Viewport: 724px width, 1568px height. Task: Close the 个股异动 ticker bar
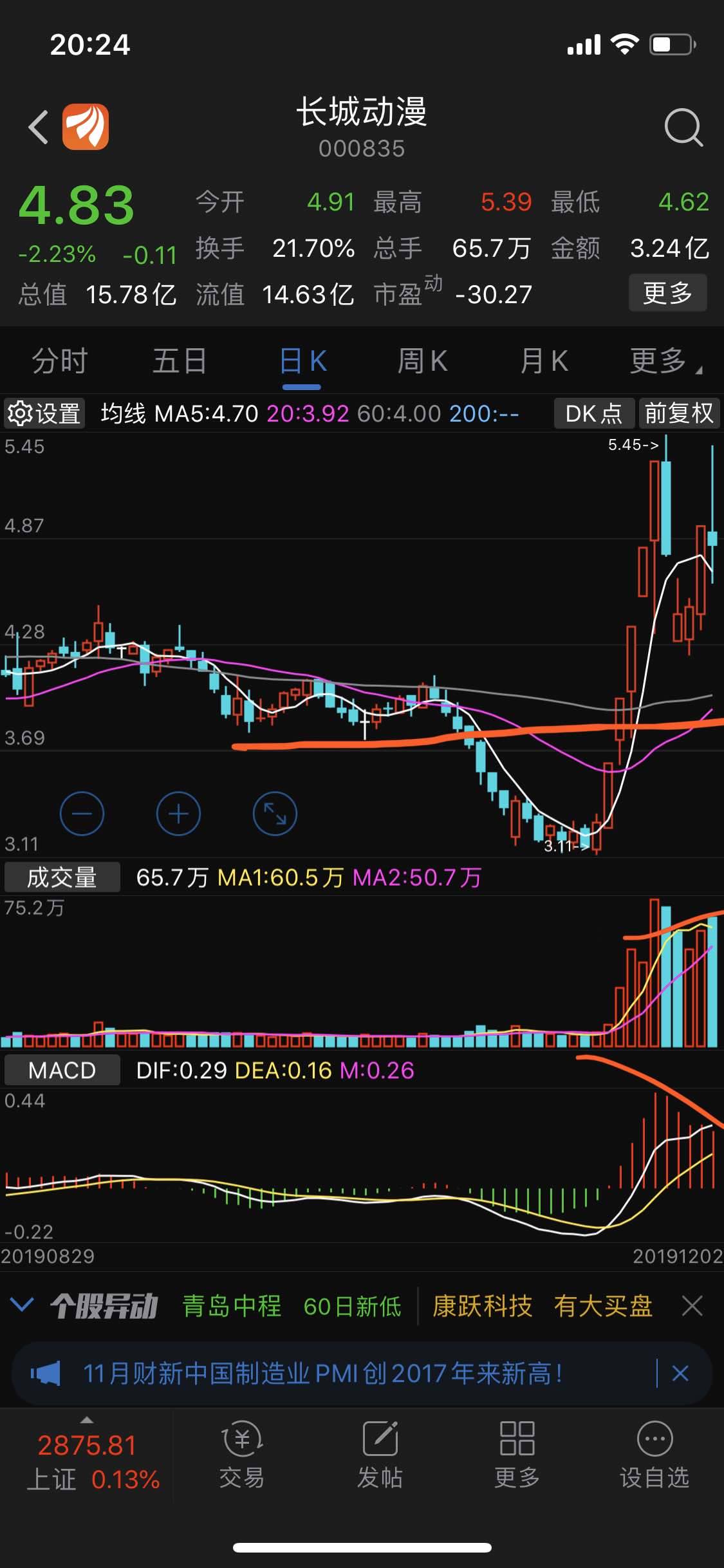click(x=692, y=1307)
